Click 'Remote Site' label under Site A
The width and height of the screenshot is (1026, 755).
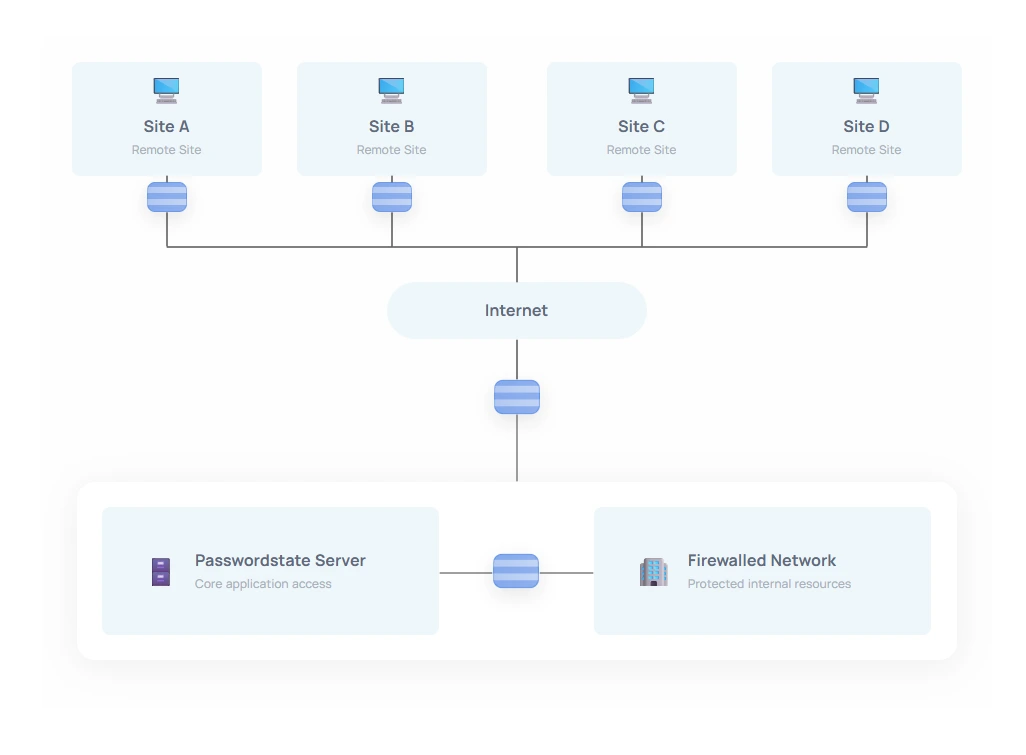click(166, 150)
